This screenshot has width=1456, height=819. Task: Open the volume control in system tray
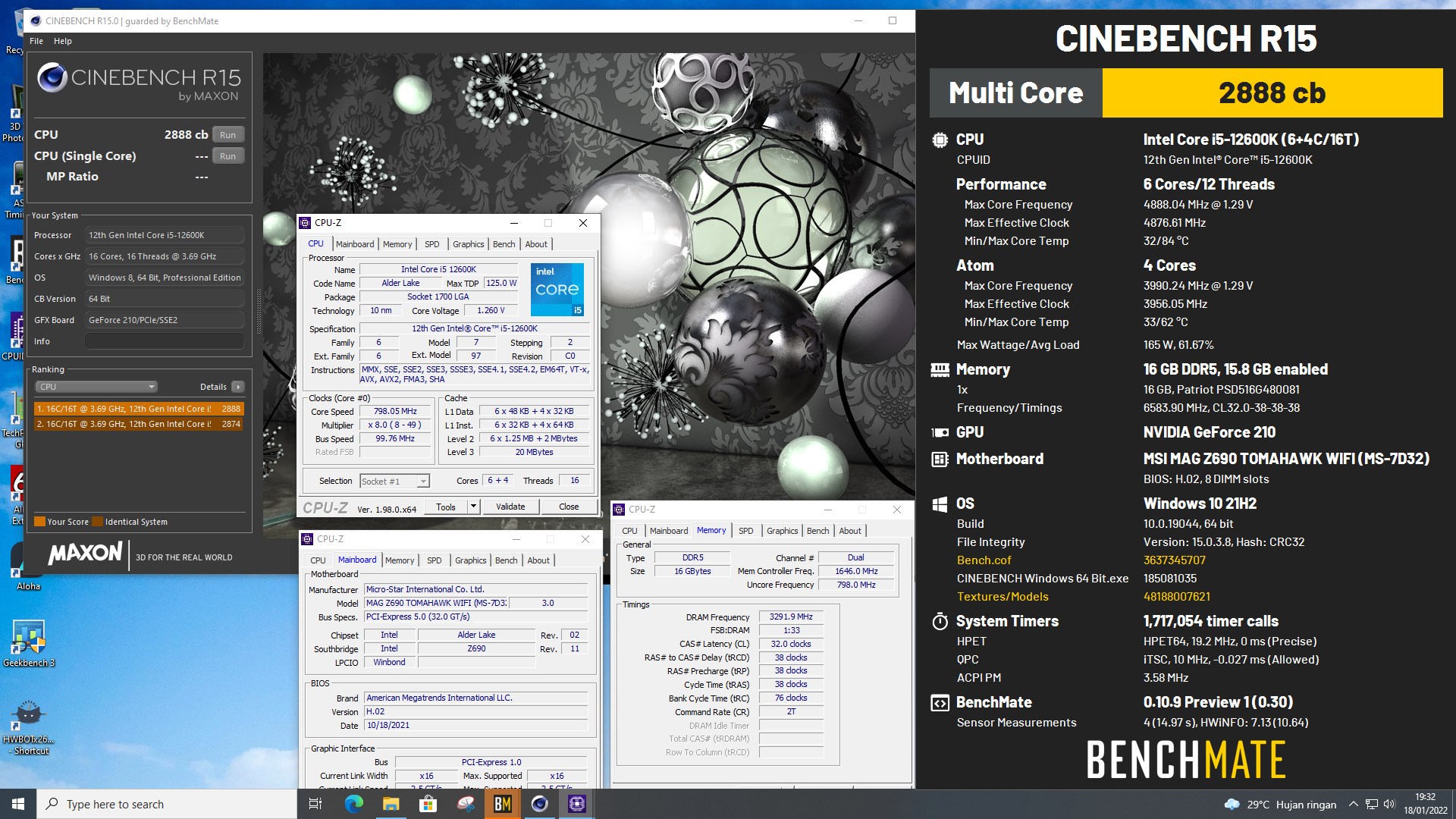[x=1389, y=804]
